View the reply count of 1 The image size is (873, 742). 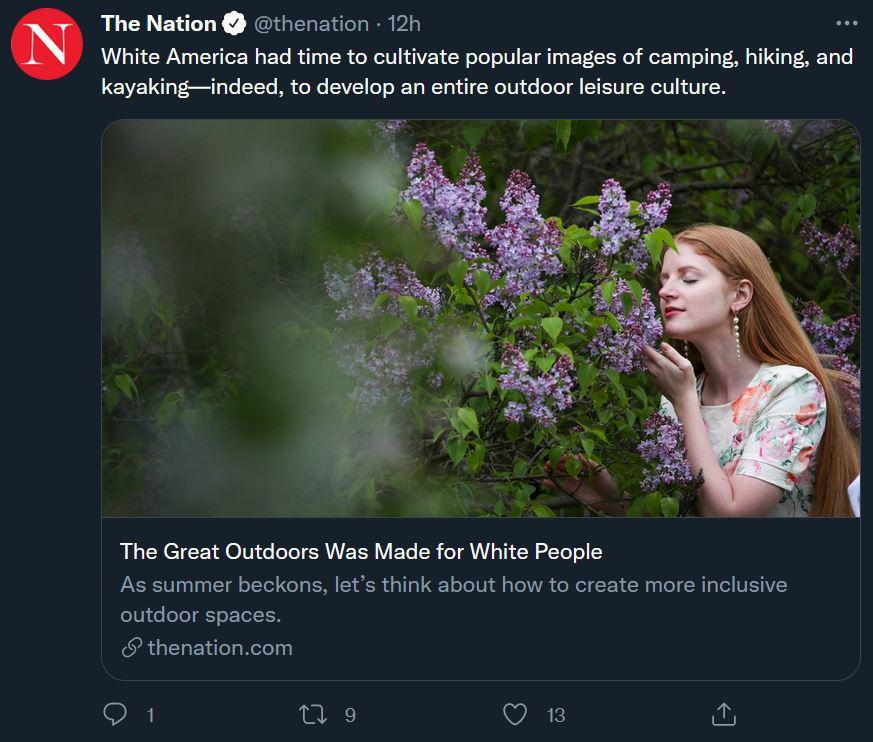tap(147, 715)
